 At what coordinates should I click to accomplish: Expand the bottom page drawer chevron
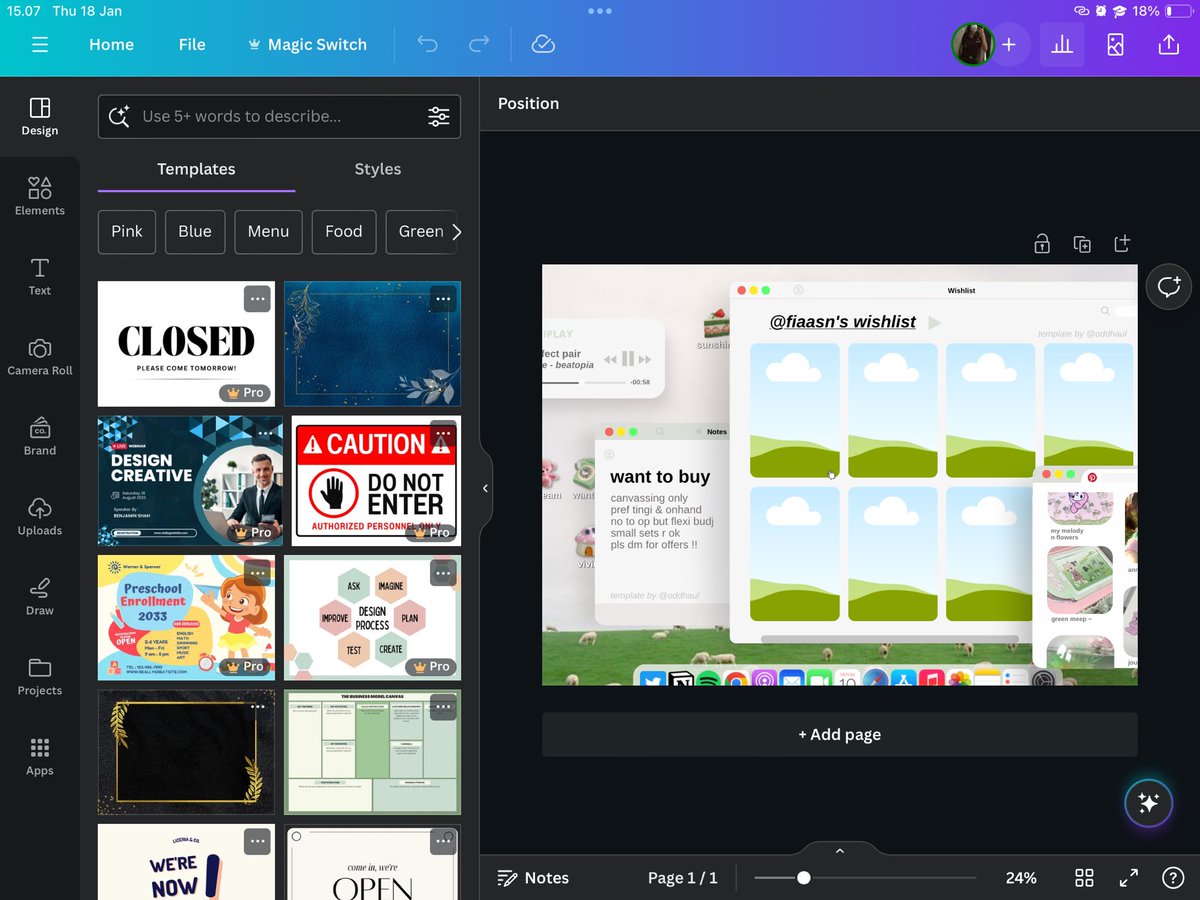click(840, 850)
